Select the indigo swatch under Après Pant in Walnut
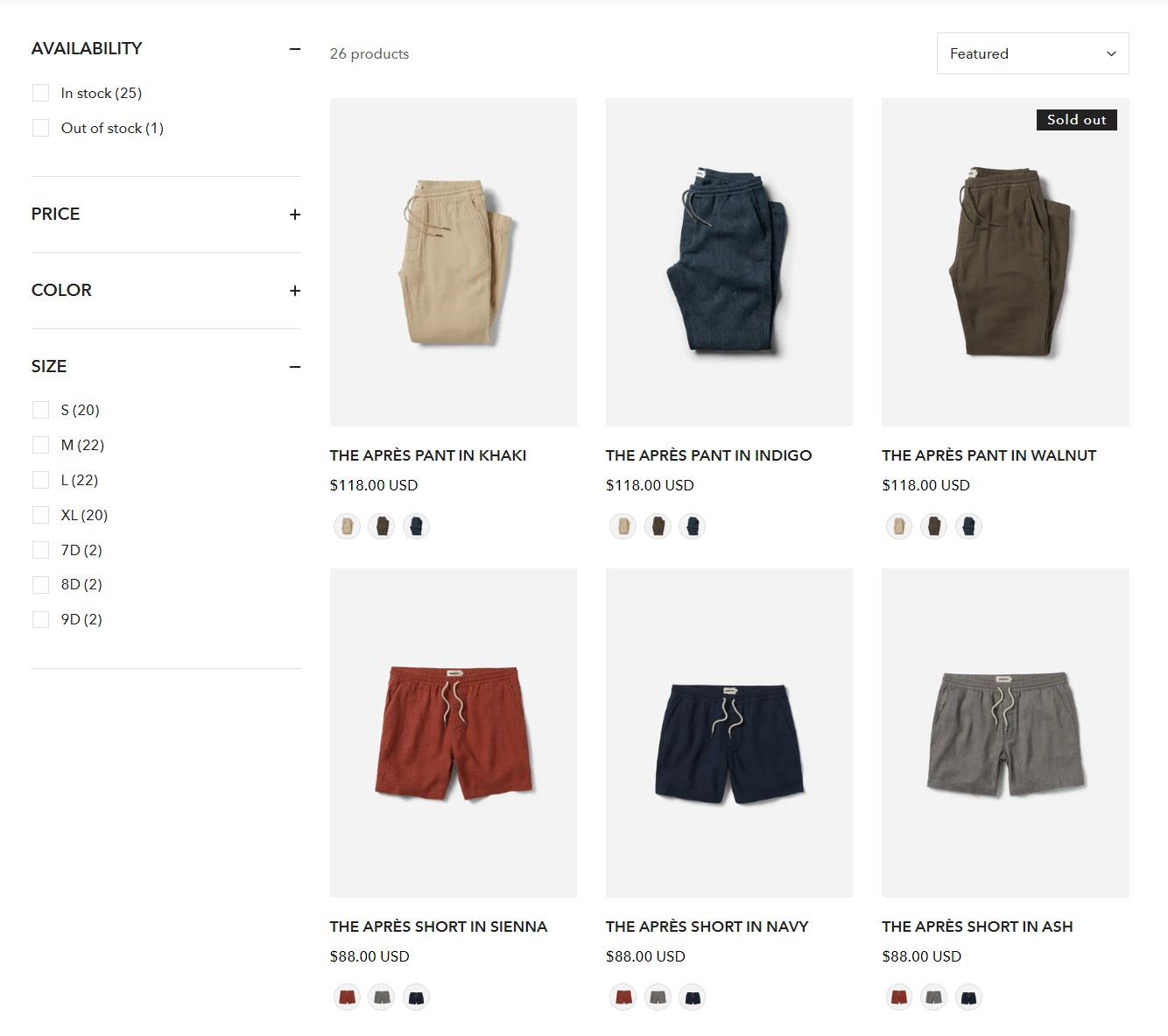 click(968, 526)
